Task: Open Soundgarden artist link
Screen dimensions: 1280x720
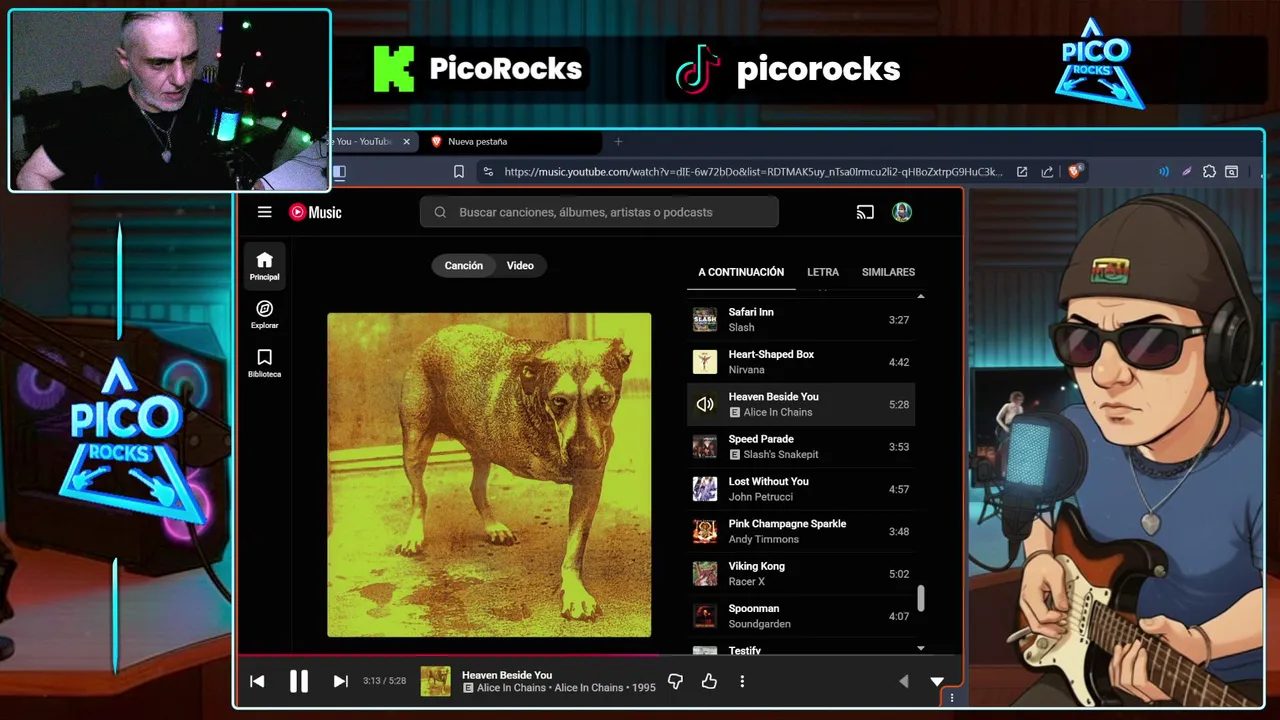Action: click(x=759, y=624)
